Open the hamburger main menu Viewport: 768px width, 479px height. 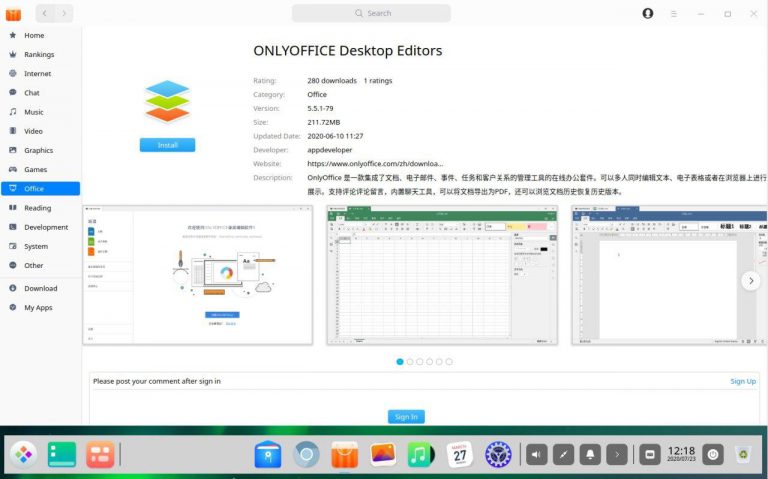click(x=674, y=14)
